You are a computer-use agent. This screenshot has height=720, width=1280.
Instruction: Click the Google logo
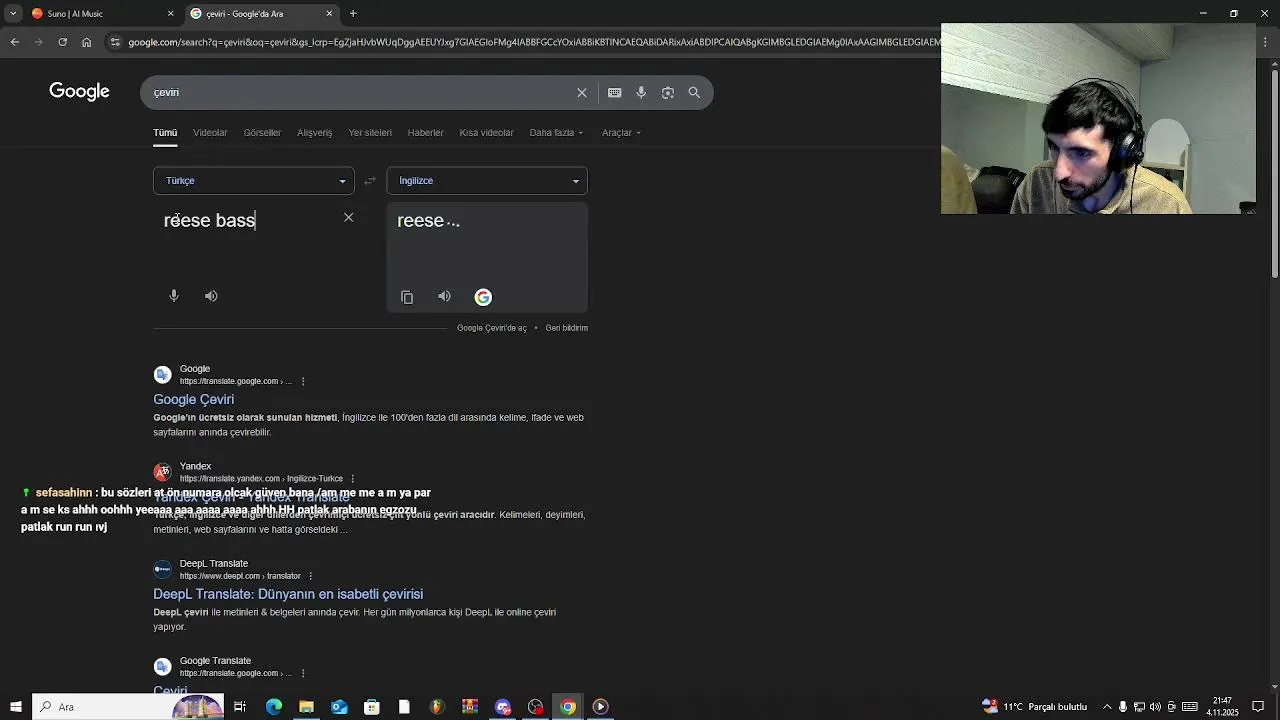pos(79,92)
